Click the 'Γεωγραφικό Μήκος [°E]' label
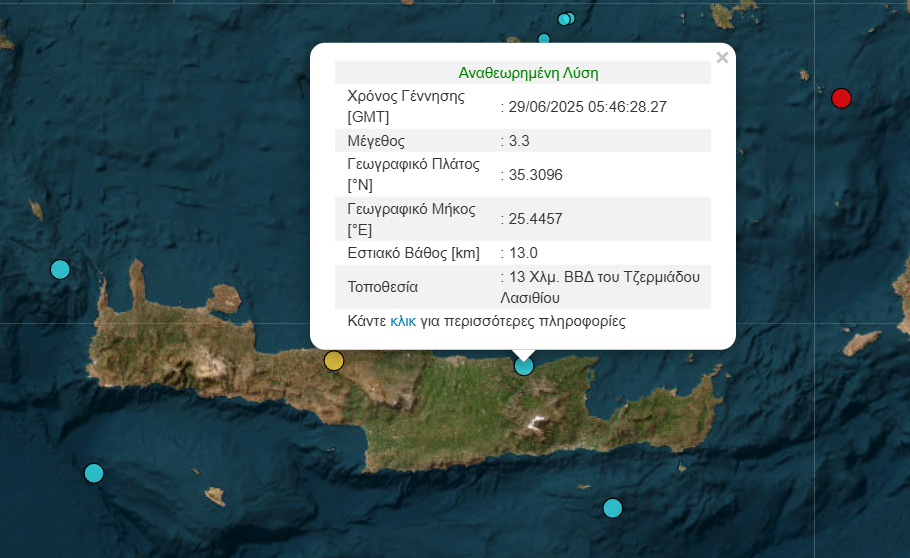910x558 pixels. (x=411, y=219)
